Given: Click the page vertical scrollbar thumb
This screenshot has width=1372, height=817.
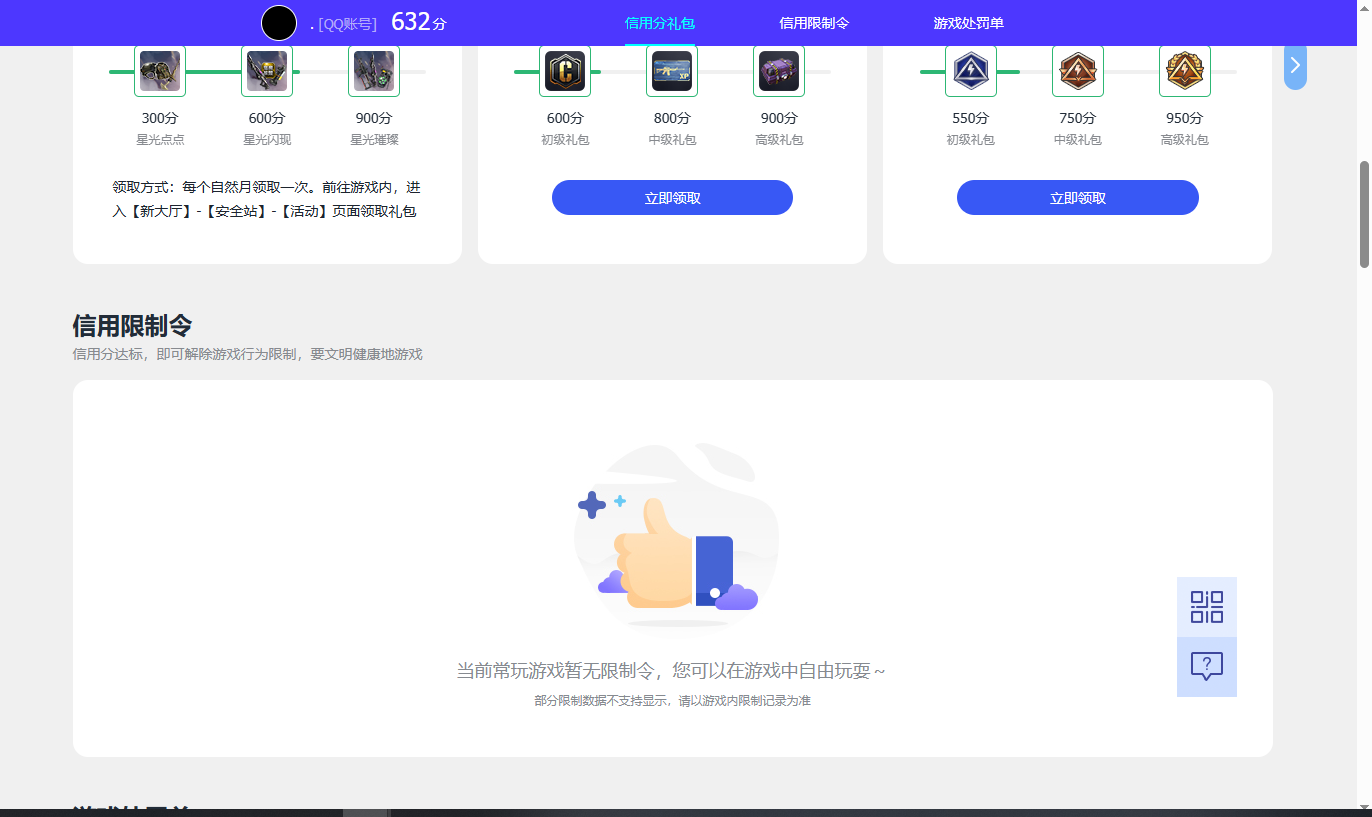Looking at the screenshot, I should [x=1364, y=214].
